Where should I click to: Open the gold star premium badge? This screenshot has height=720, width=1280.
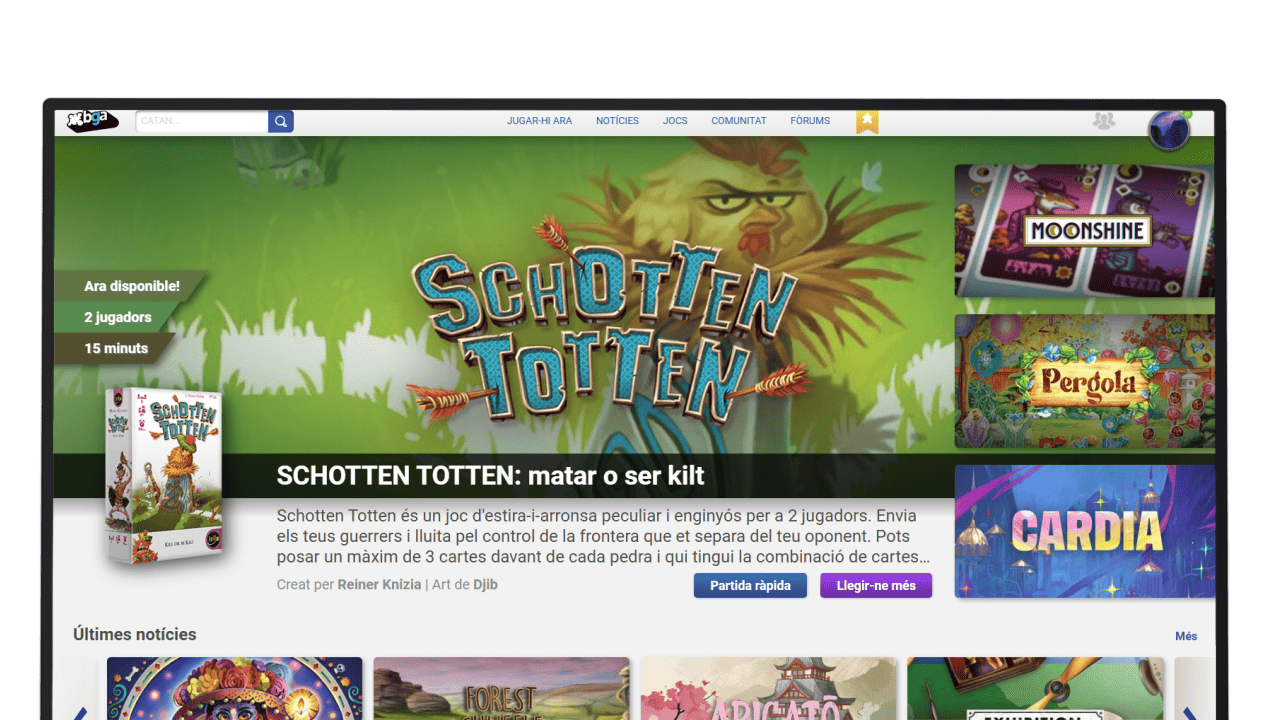pos(867,122)
